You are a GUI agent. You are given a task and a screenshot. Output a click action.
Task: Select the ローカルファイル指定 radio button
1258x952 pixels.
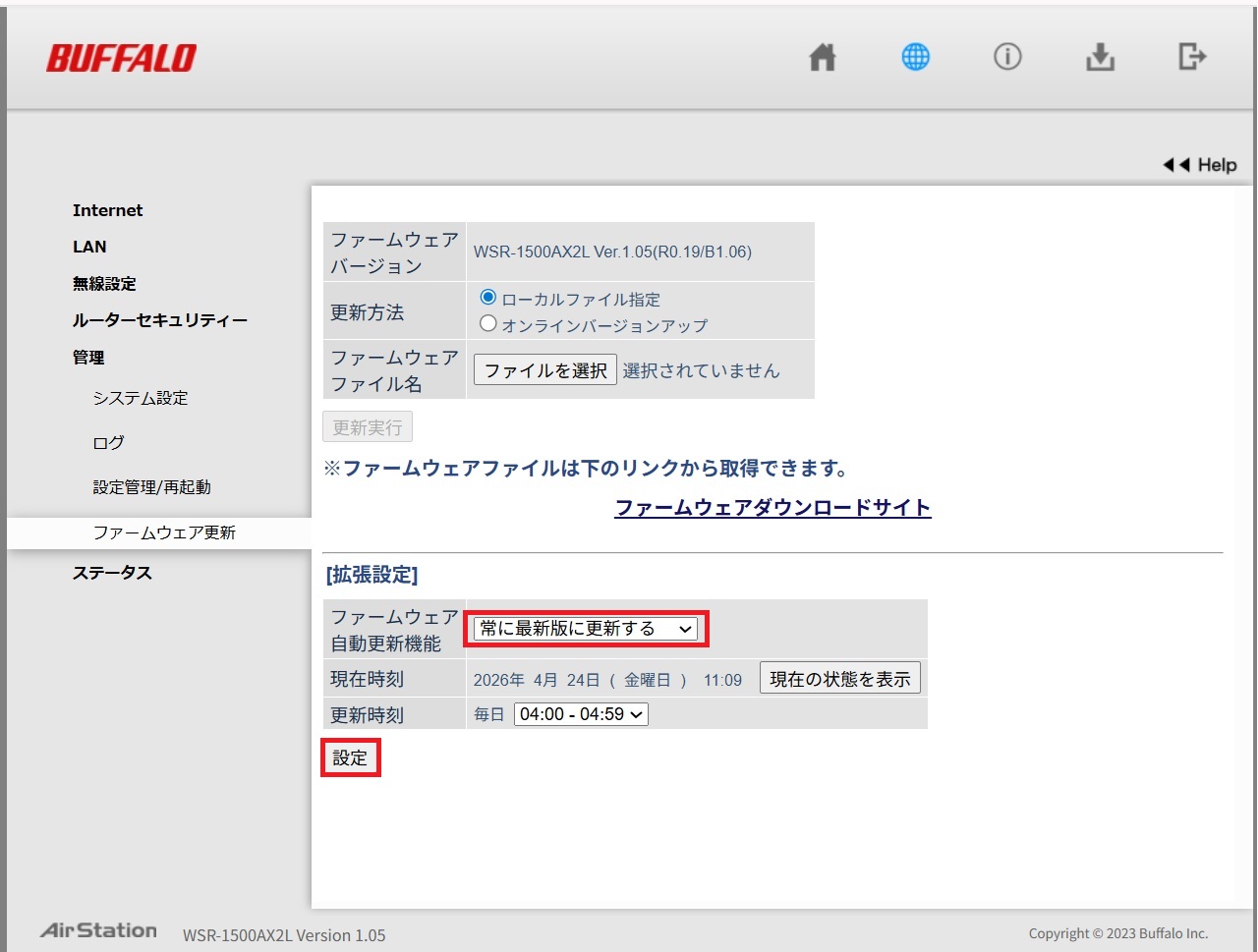(x=488, y=297)
